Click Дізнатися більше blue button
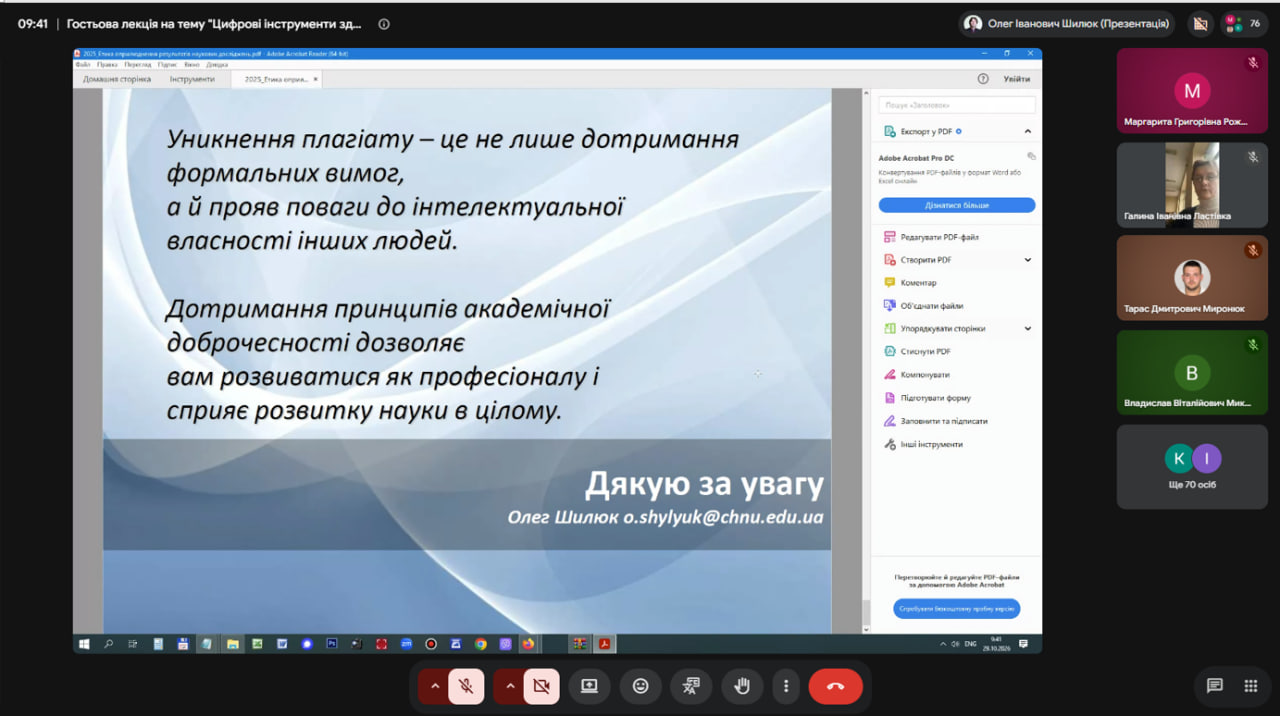Screen dimensions: 1280x716 point(957,205)
